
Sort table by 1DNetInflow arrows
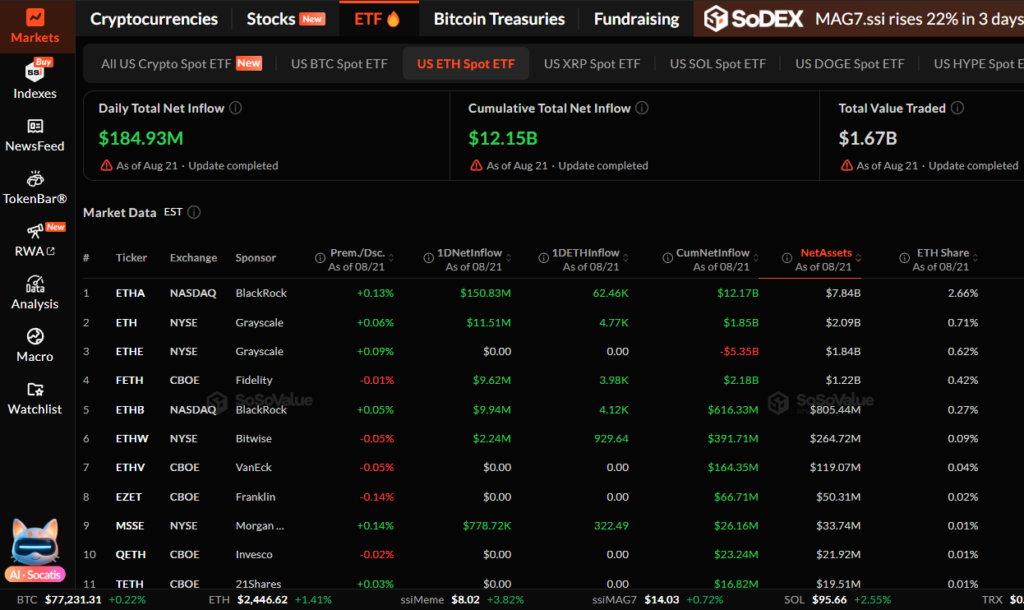(x=509, y=258)
